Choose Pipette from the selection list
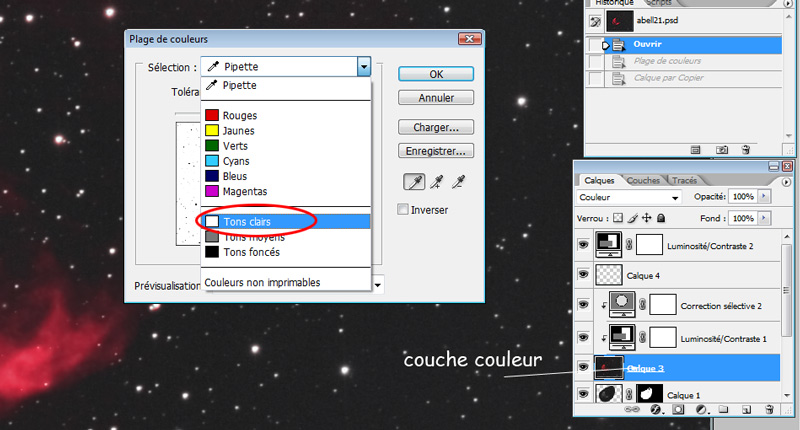This screenshot has width=800, height=430. [286, 85]
